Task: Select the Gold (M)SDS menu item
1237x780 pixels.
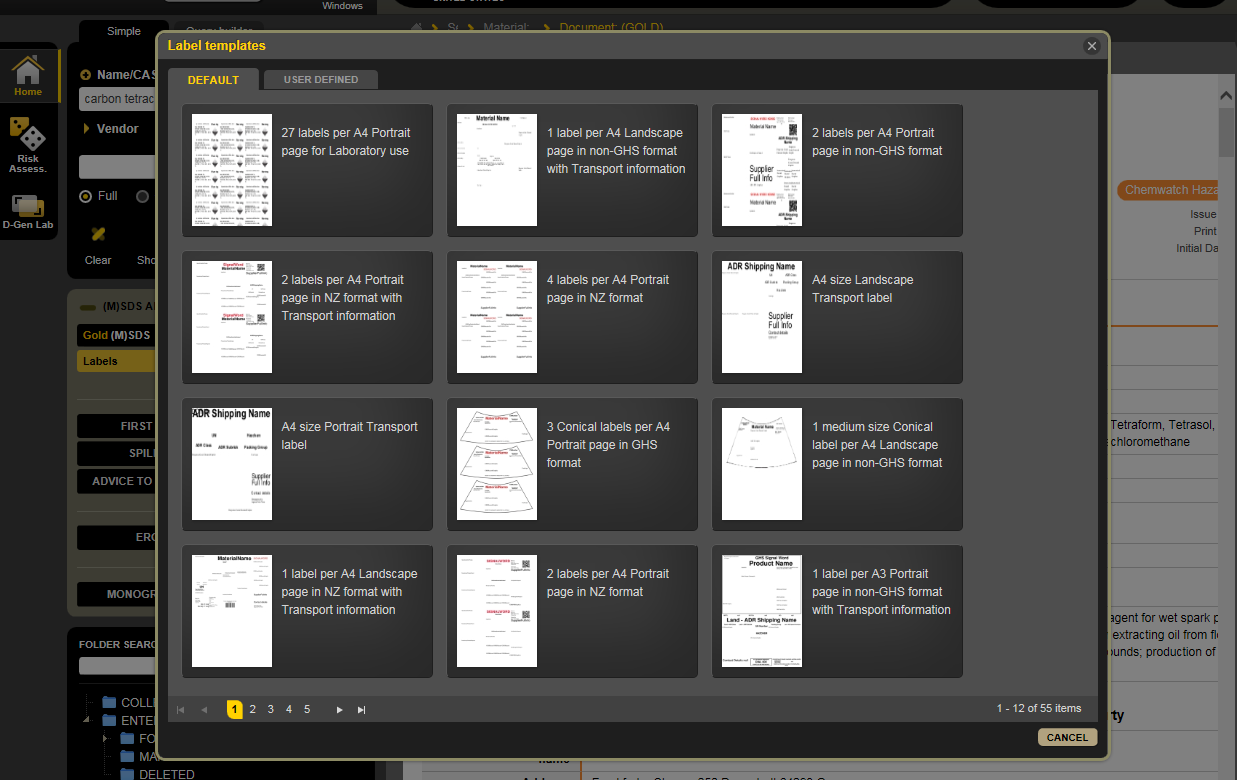Action: coord(116,335)
